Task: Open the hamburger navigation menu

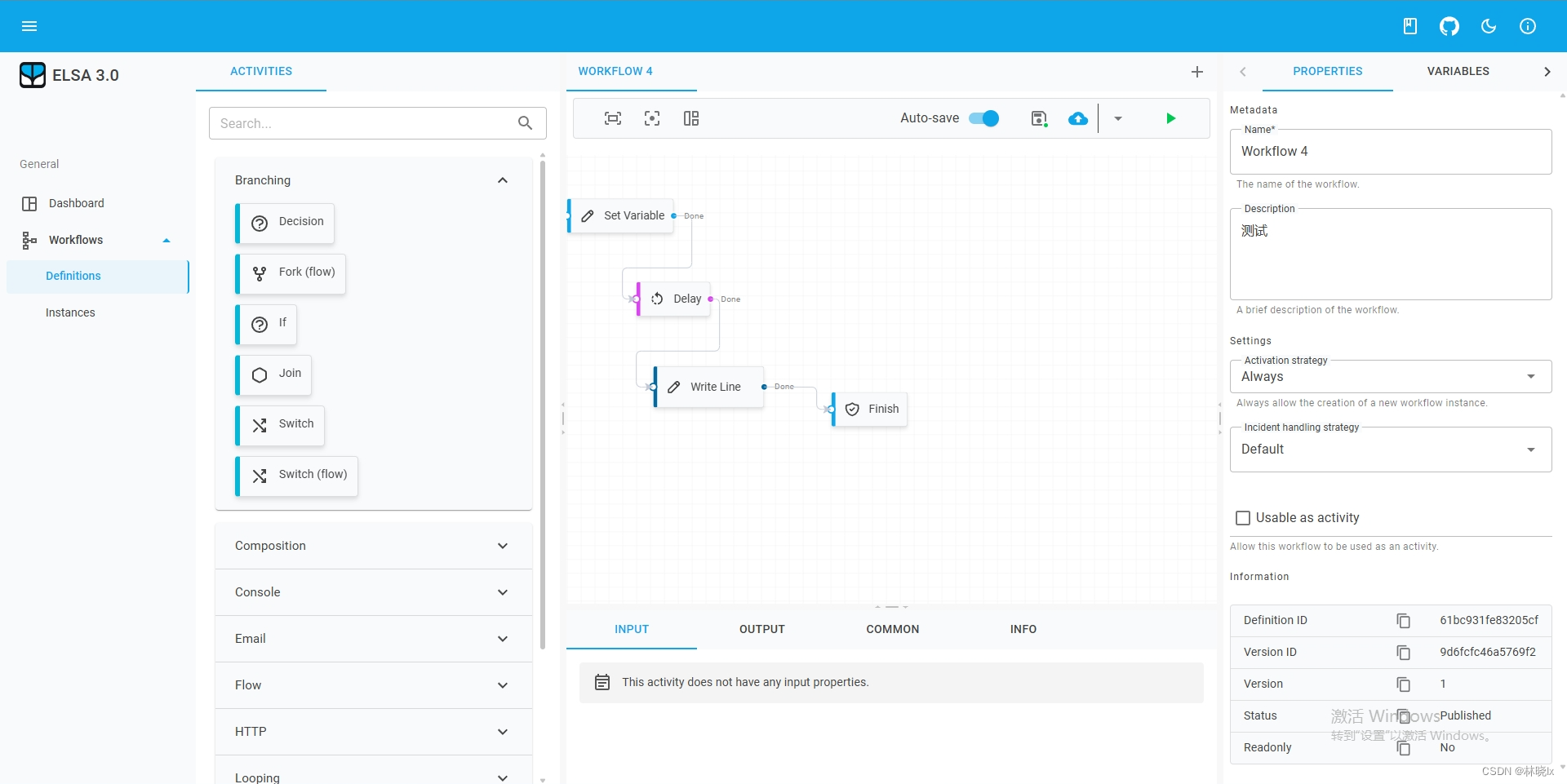Action: click(29, 26)
